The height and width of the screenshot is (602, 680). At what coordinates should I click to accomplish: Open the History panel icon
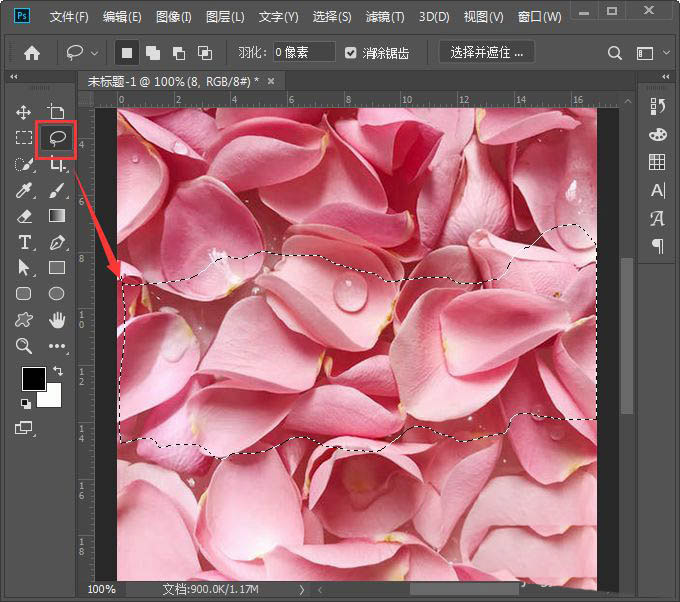(x=657, y=106)
